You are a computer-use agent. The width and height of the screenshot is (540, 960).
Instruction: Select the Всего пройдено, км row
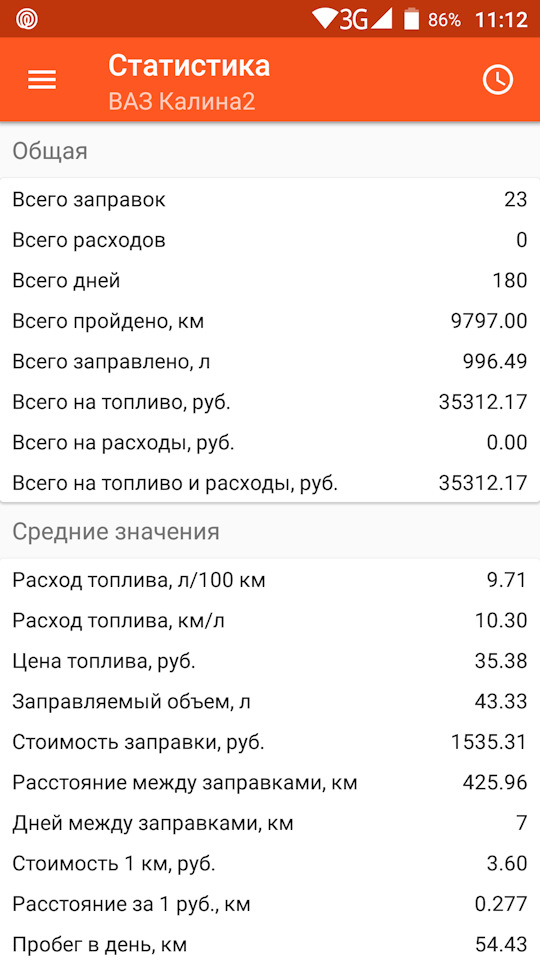click(270, 321)
